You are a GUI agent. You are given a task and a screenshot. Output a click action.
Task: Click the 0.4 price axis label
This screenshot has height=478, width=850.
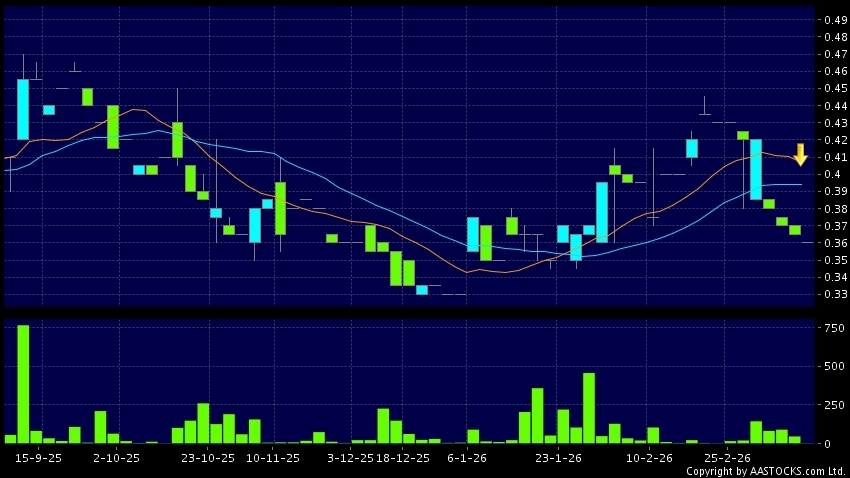pos(829,175)
